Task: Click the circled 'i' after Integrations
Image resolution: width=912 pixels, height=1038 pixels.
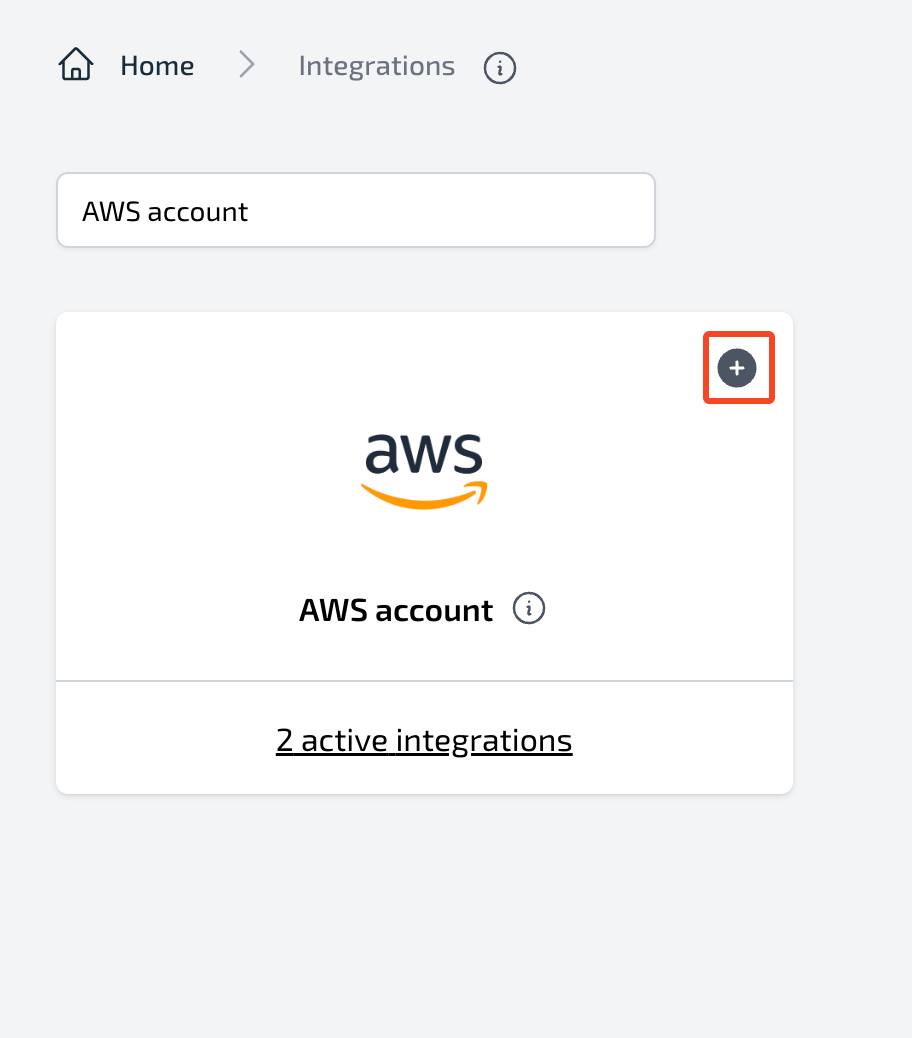Action: (500, 68)
